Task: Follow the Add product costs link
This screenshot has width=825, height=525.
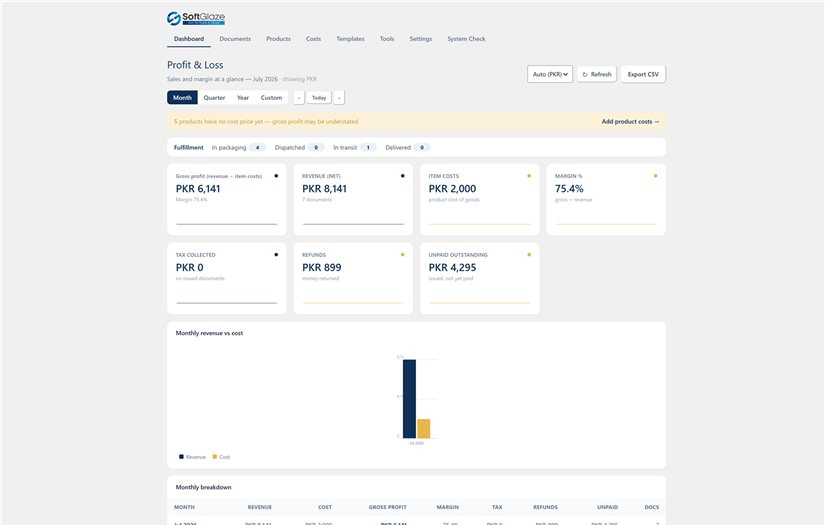Action: click(630, 122)
